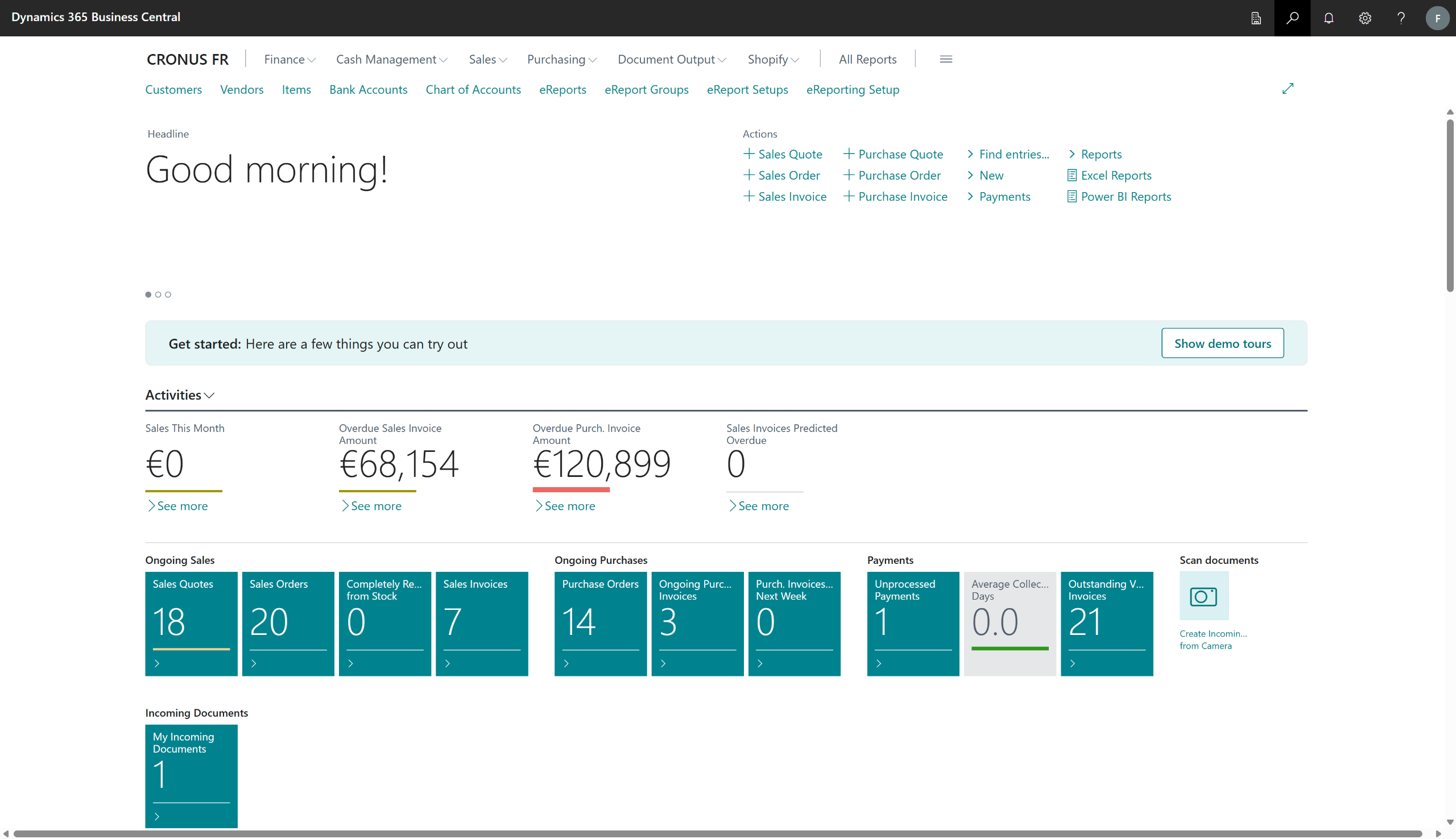Expand the Finance menu
1456x839 pixels.
290,59
